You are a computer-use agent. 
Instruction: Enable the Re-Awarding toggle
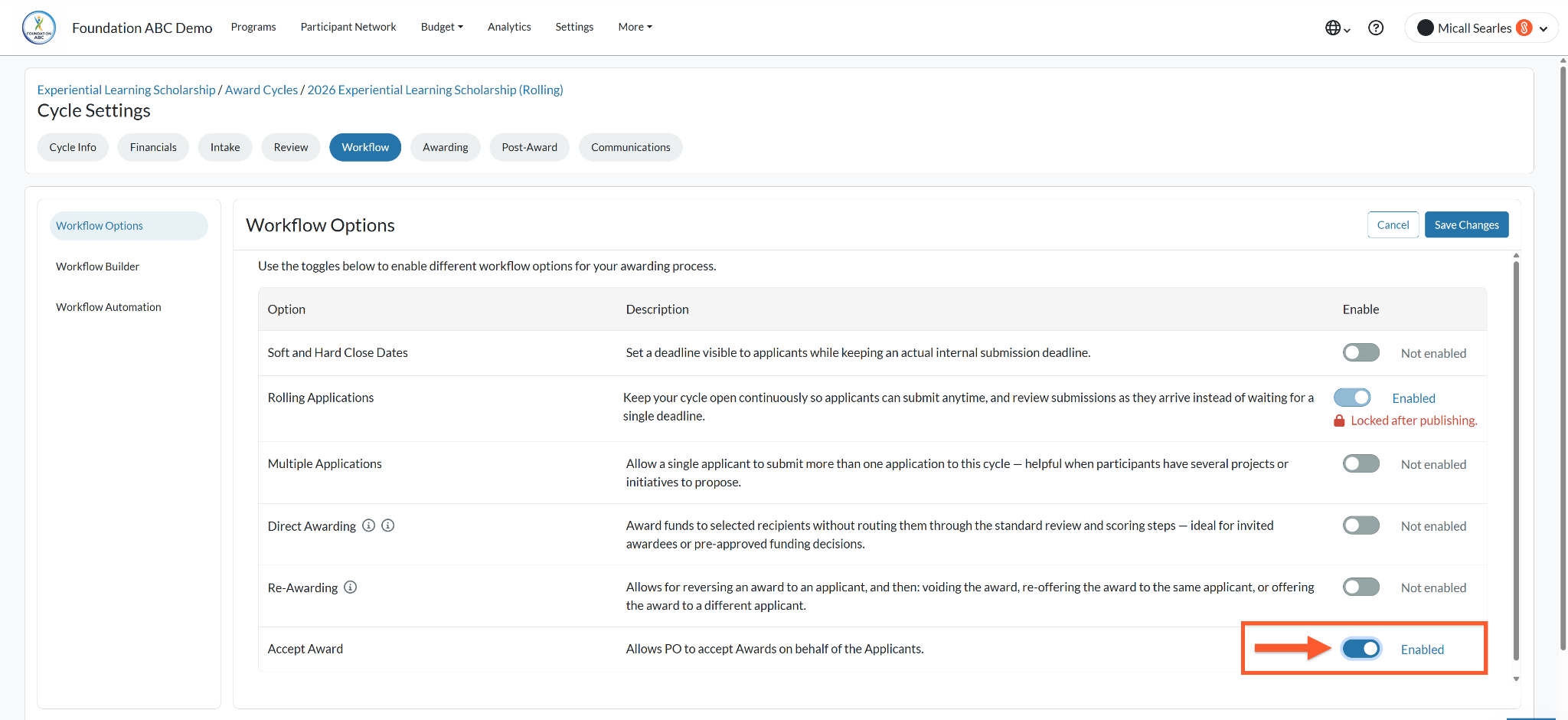(x=1361, y=587)
